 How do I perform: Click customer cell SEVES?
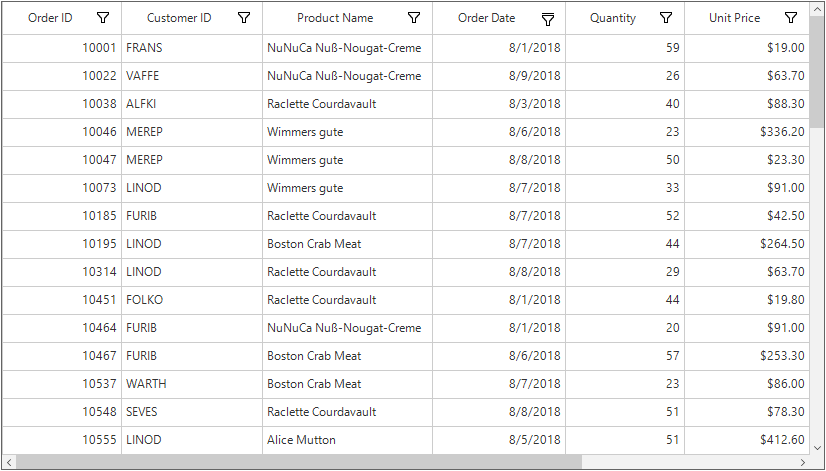click(192, 412)
